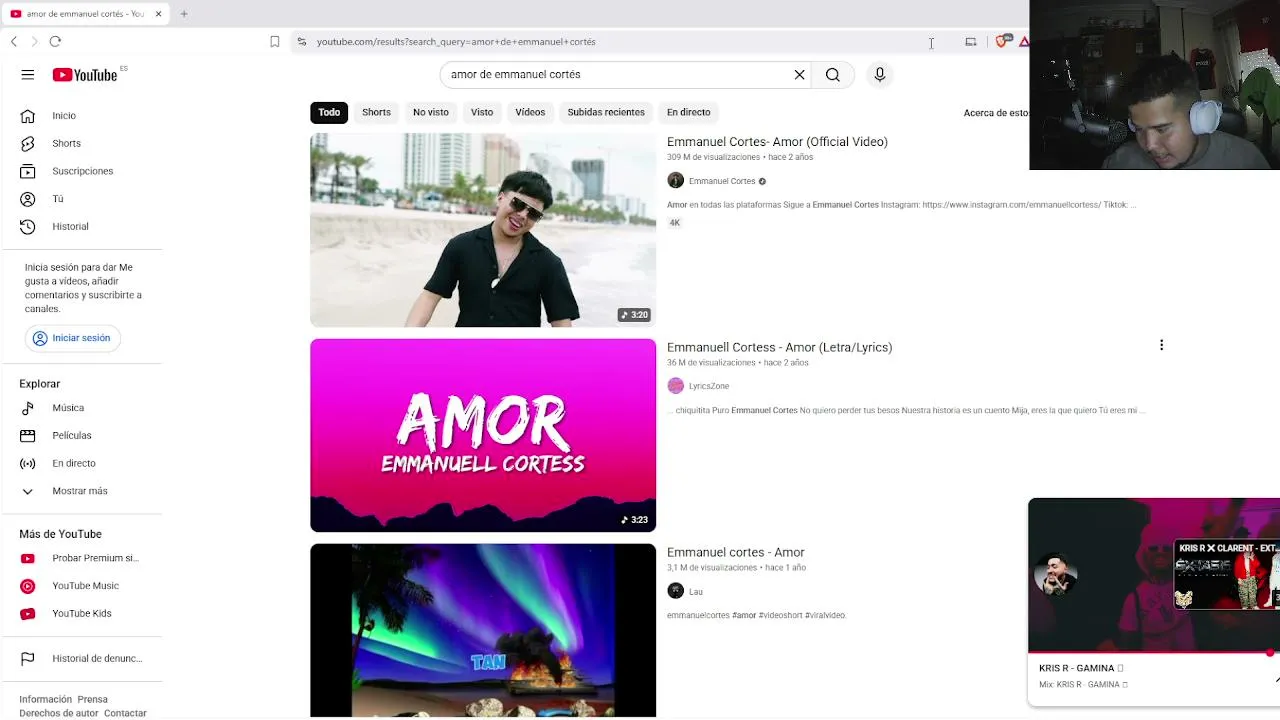Viewport: 1280px width, 720px height.
Task: Click the LyricsZone channel avatar
Action: 676,386
